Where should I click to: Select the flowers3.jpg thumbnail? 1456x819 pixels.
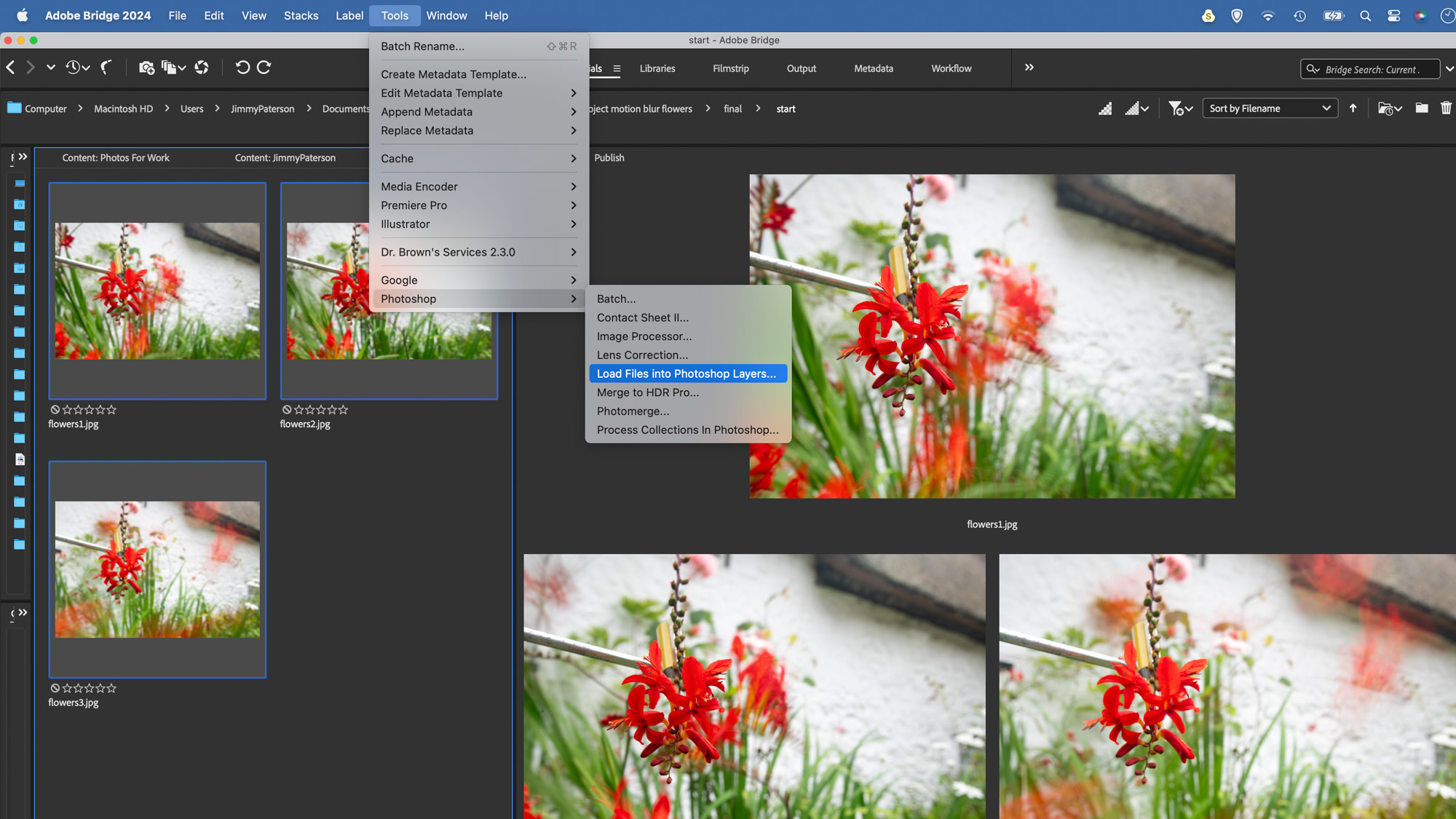(x=157, y=569)
